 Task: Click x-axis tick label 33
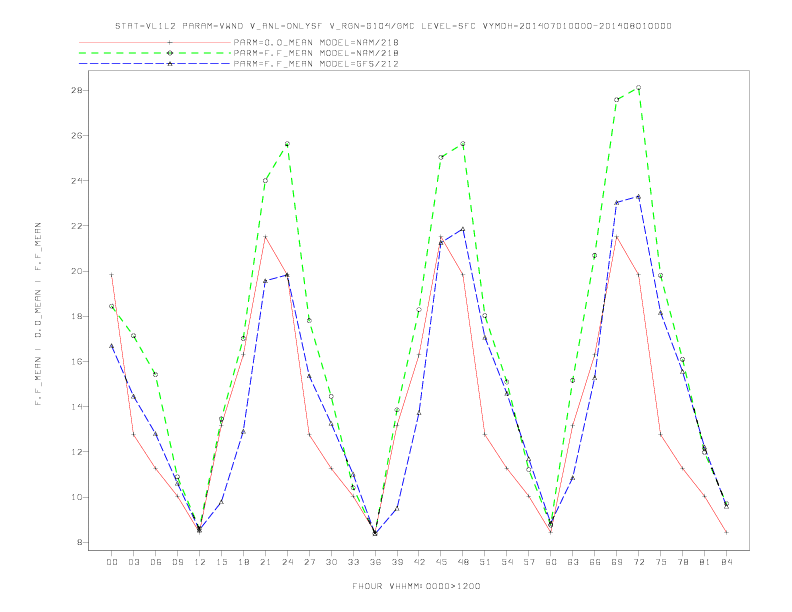(353, 562)
